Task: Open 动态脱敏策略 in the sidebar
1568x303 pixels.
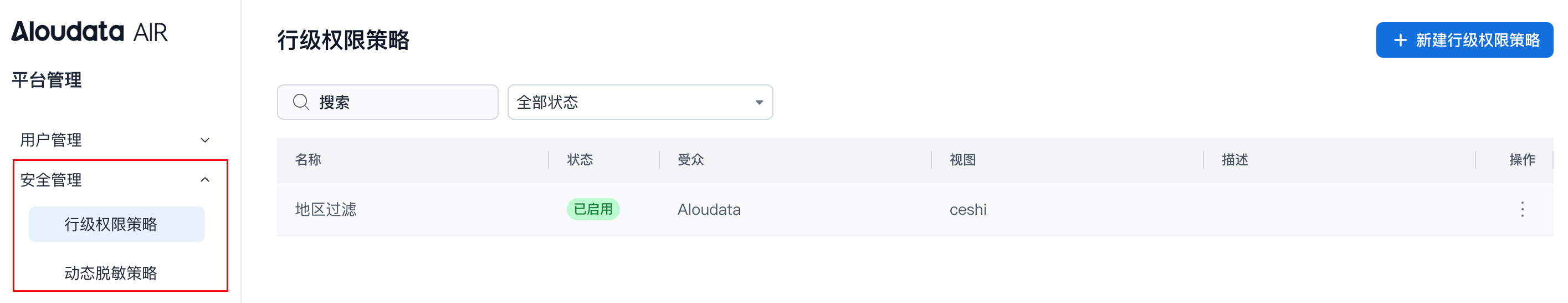Action: pyautogui.click(x=111, y=272)
